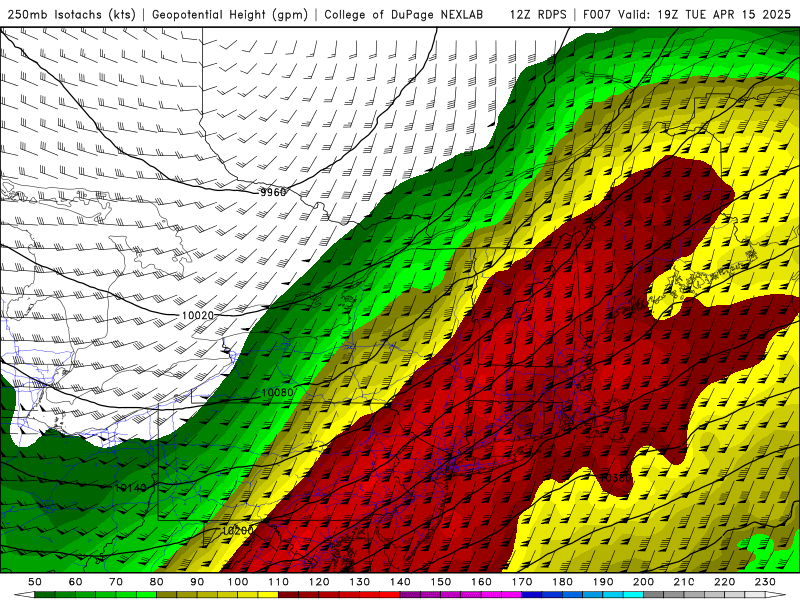Image resolution: width=800 pixels, height=600 pixels.
Task: Click the 10140 height contour label
Action: pos(131,488)
